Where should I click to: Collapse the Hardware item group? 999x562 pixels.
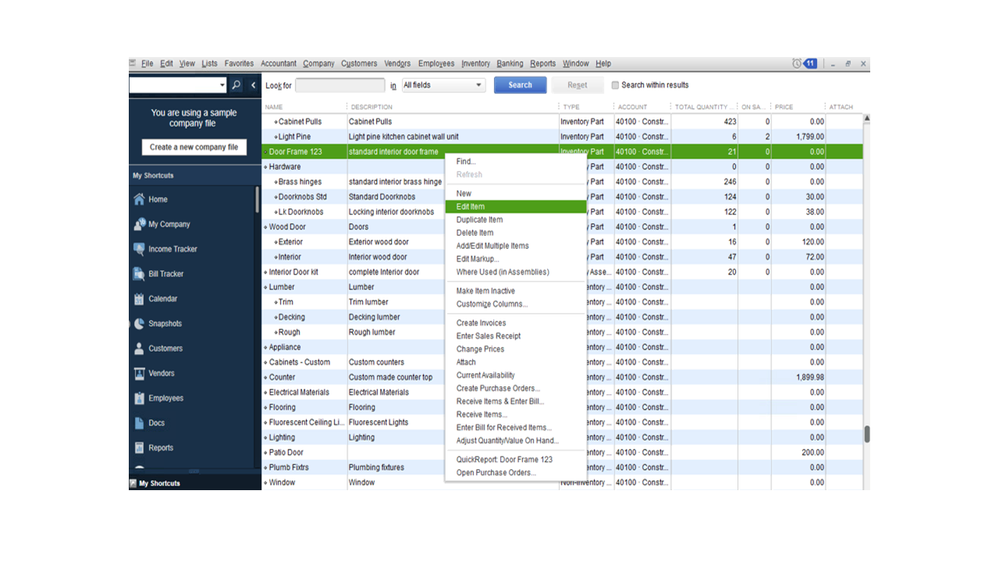pyautogui.click(x=266, y=167)
